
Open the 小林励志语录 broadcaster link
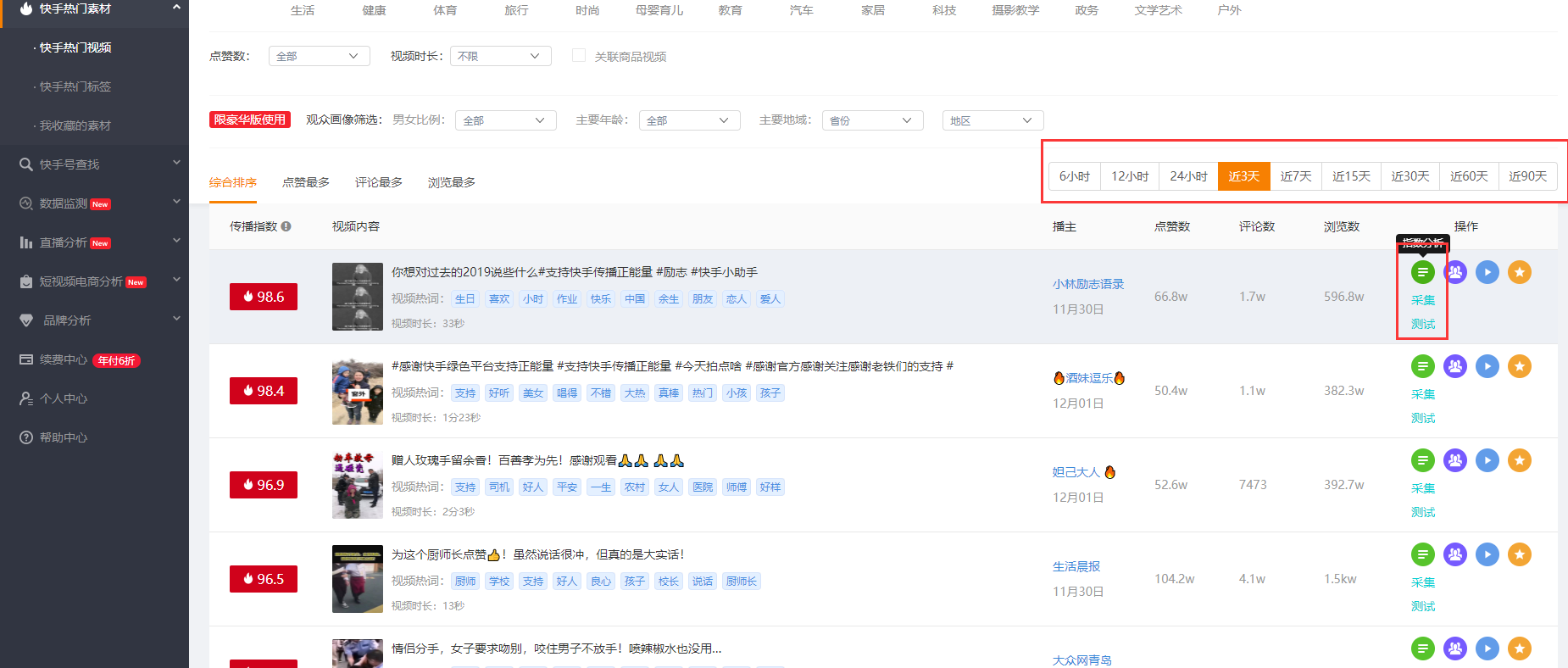(x=1088, y=284)
